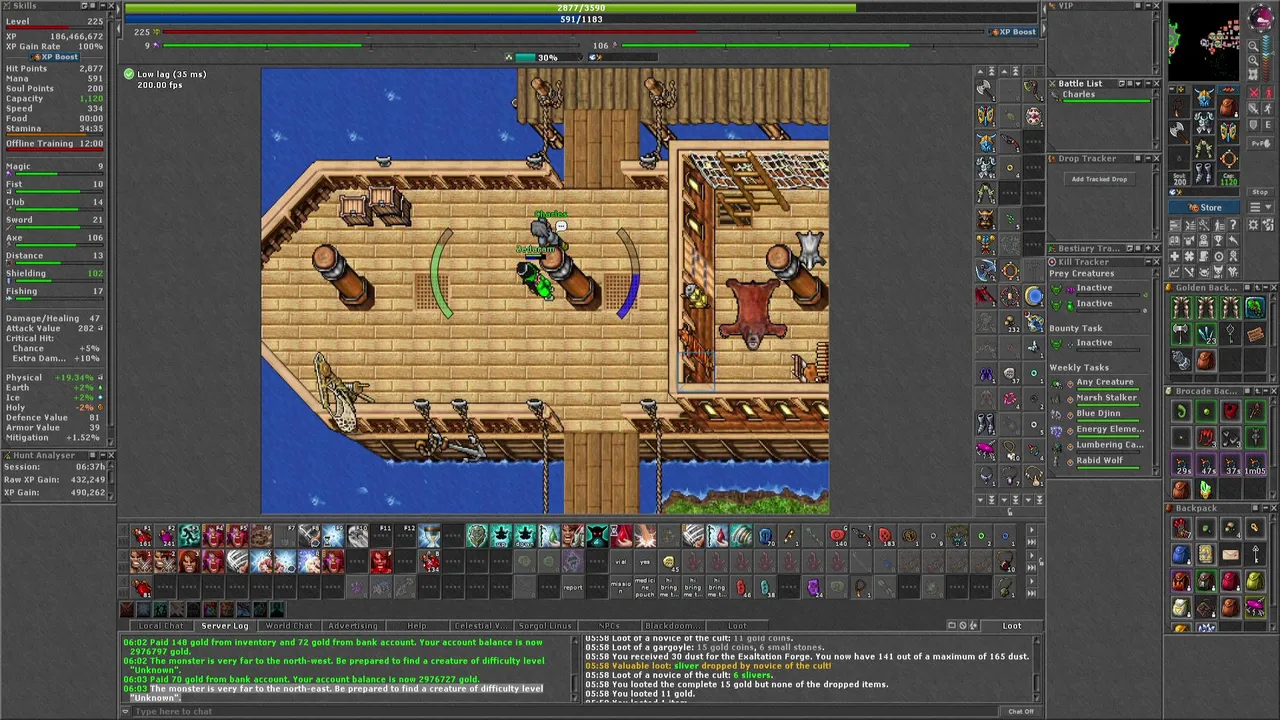
Task: Open the options gear icon
Action: click(1253, 225)
